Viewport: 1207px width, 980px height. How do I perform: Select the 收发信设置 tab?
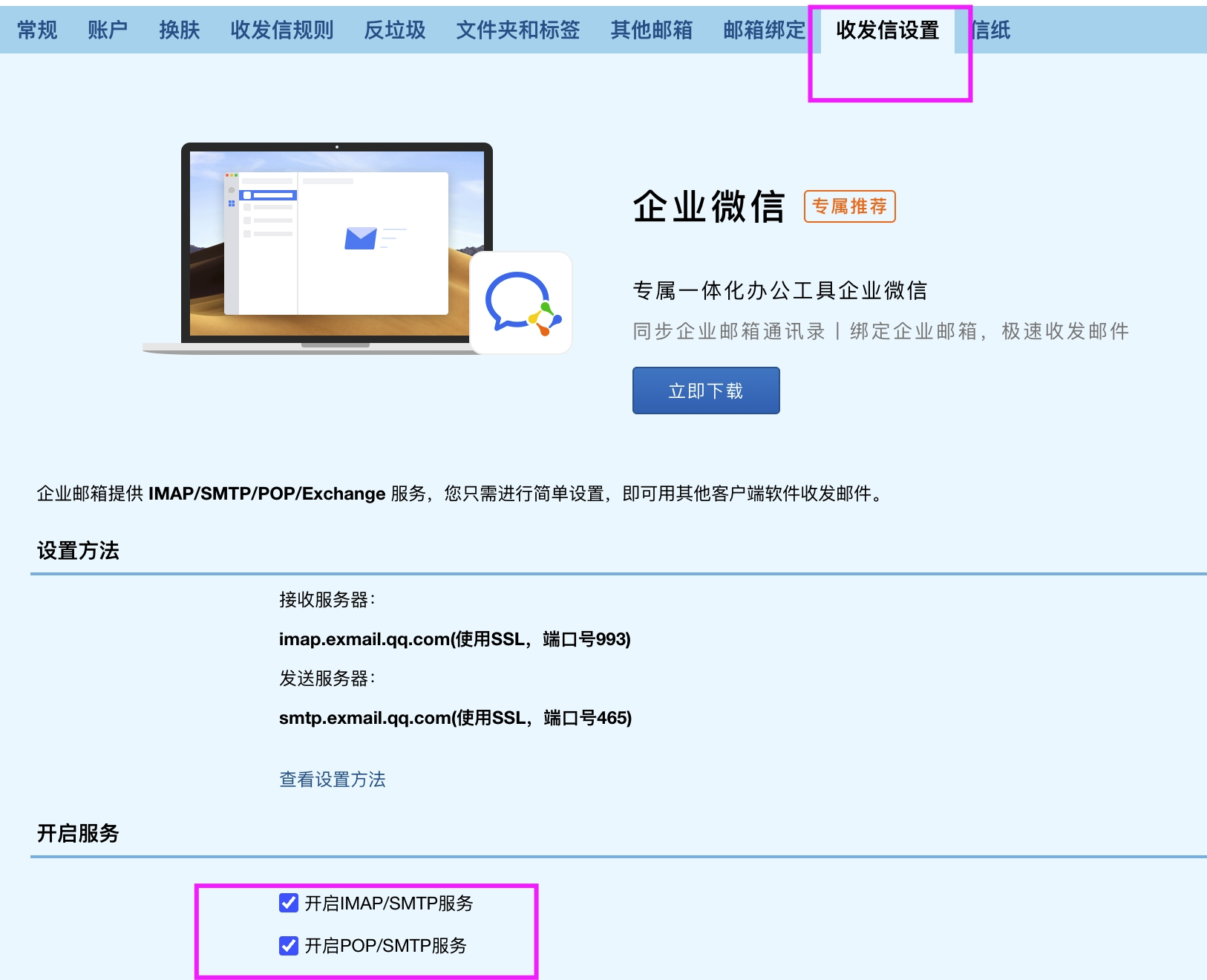coord(888,30)
